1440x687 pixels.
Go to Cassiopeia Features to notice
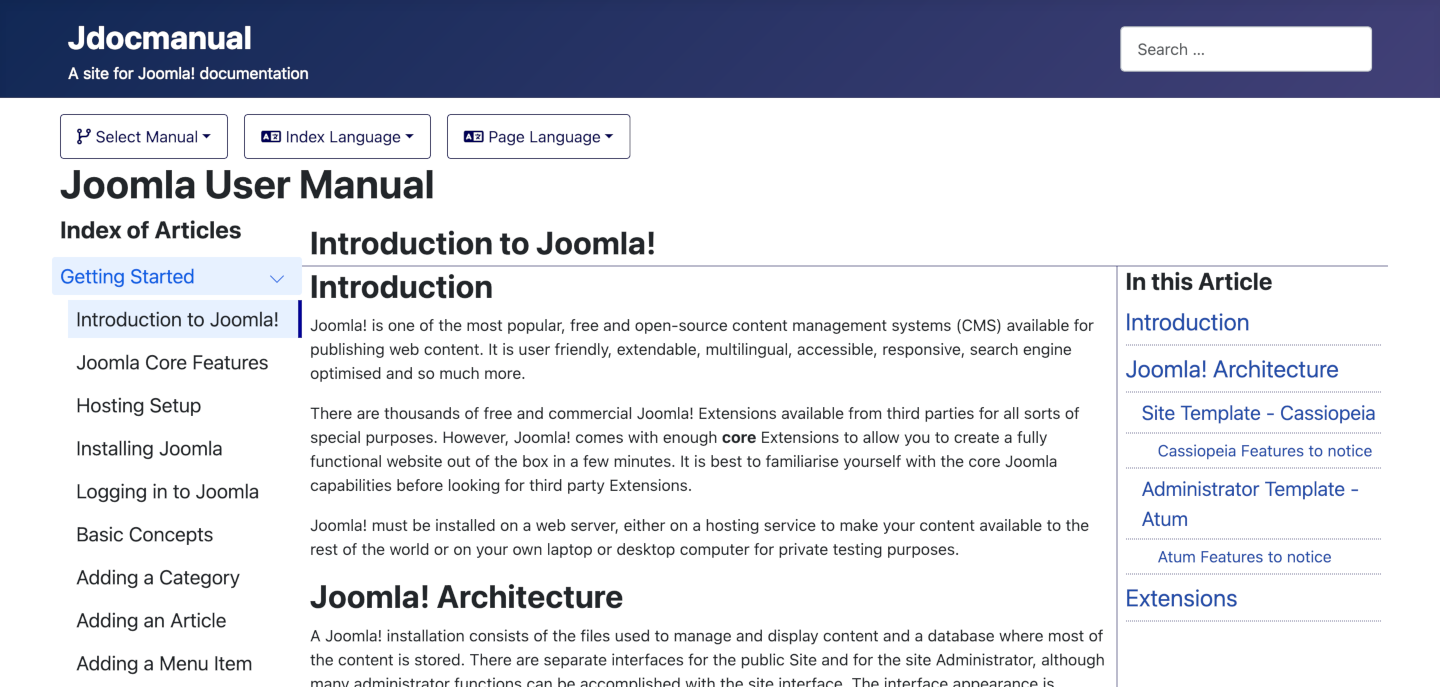(x=1264, y=451)
